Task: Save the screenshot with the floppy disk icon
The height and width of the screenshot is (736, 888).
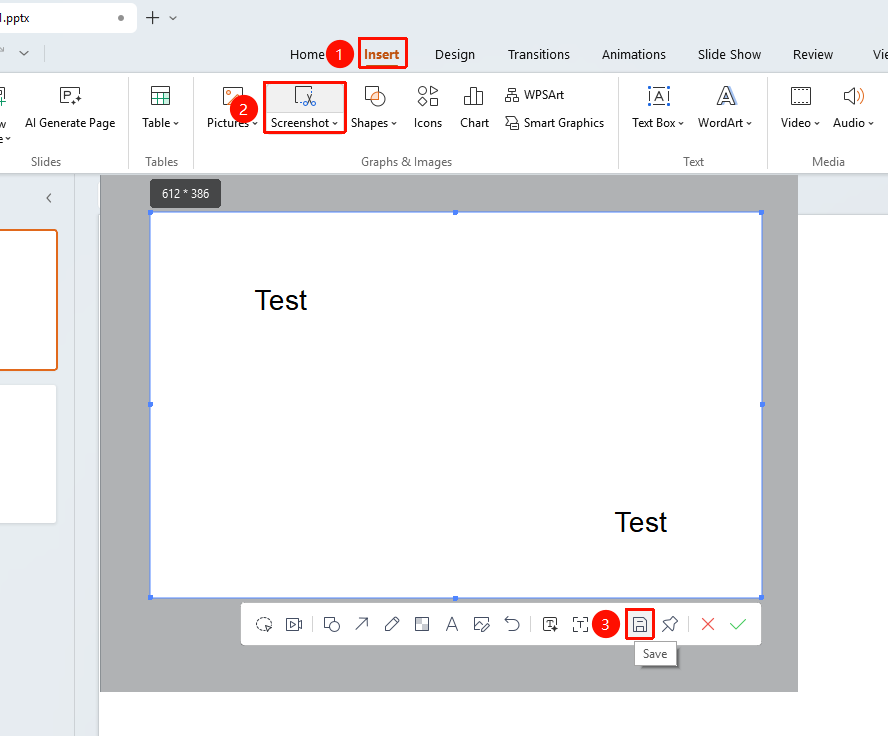Action: [639, 624]
